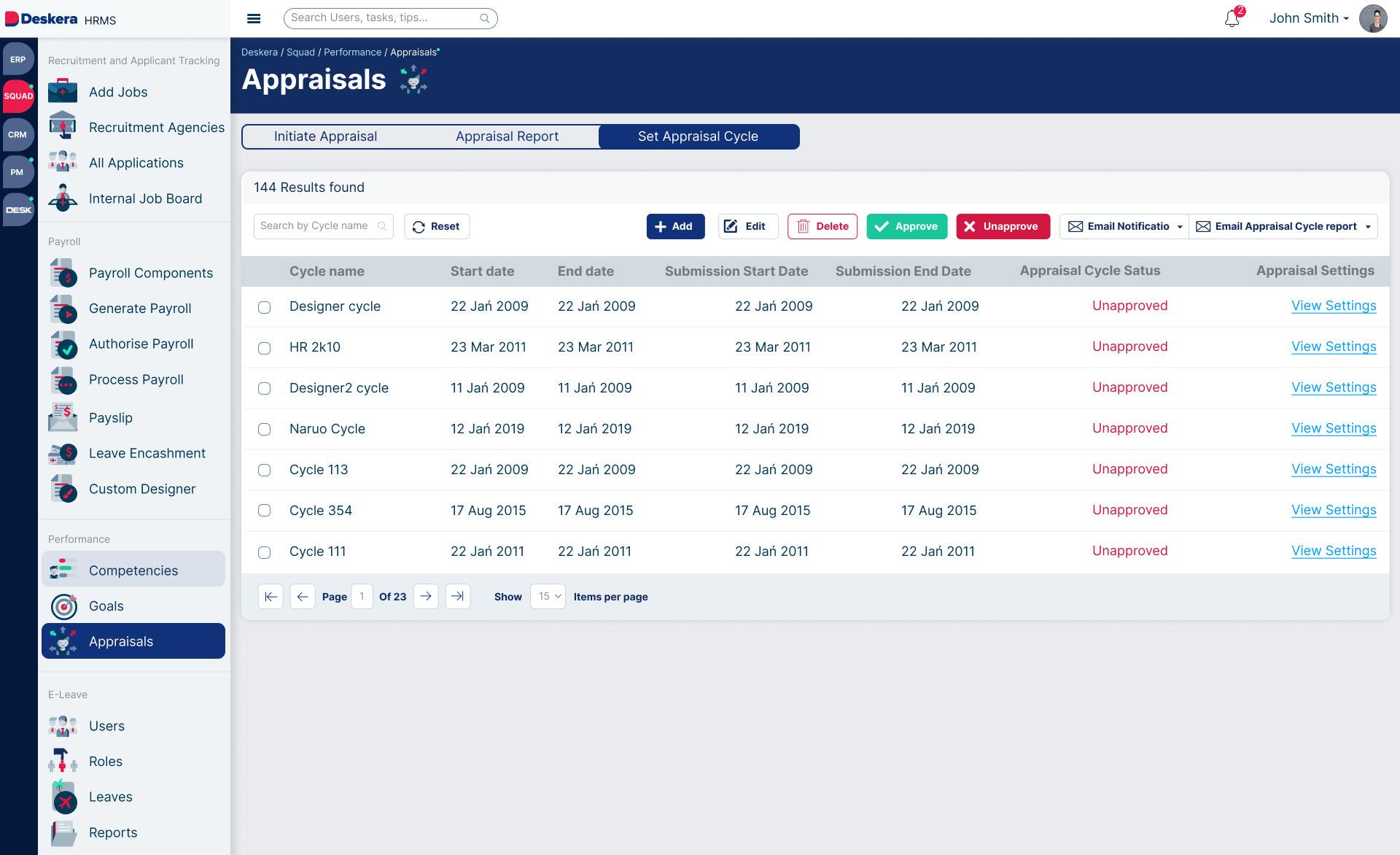The width and height of the screenshot is (1400, 855).
Task: Click the Payslip sidebar icon
Action: pyautogui.click(x=63, y=418)
